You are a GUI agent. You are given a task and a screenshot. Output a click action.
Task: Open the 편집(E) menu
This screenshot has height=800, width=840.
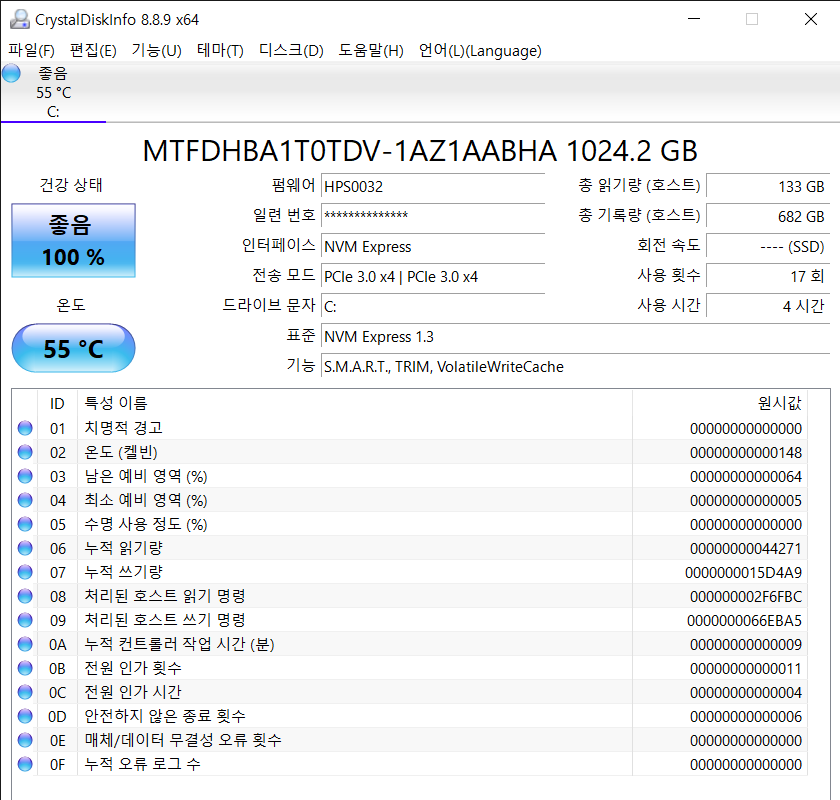pos(93,50)
